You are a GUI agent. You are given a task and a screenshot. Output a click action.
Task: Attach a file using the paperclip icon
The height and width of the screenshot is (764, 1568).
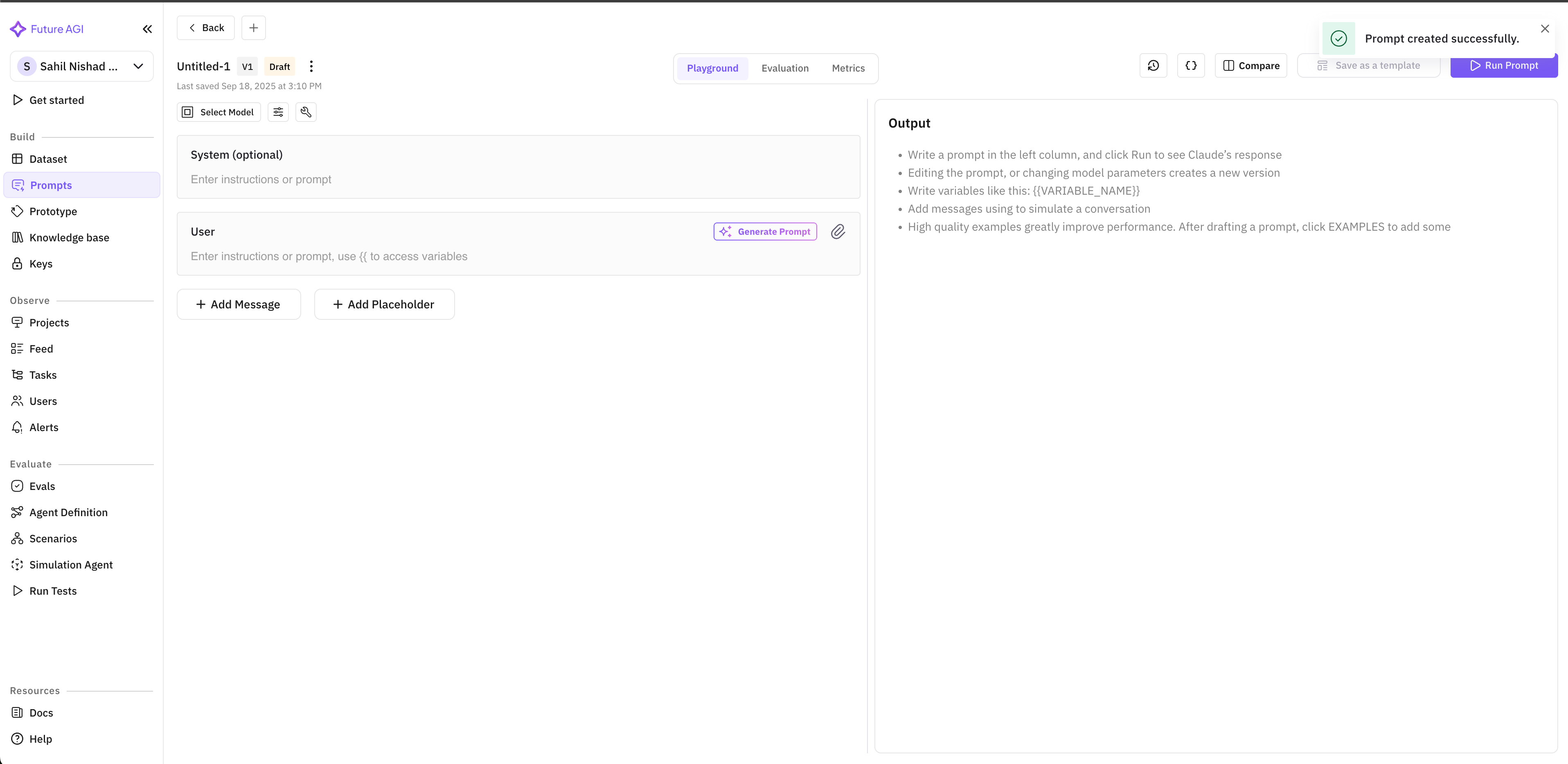click(x=838, y=232)
